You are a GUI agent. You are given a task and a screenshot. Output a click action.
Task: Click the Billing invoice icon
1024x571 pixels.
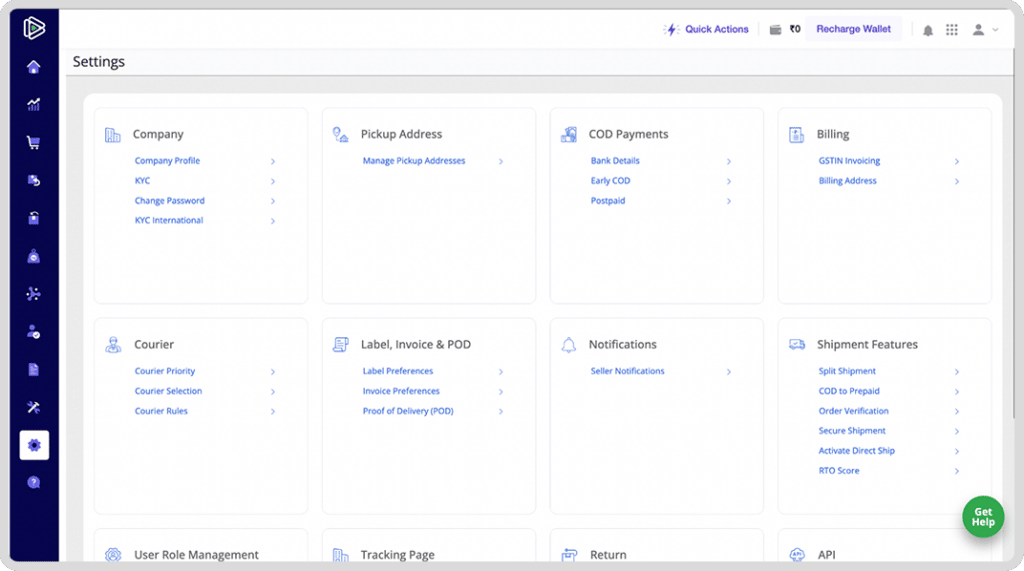pos(797,135)
